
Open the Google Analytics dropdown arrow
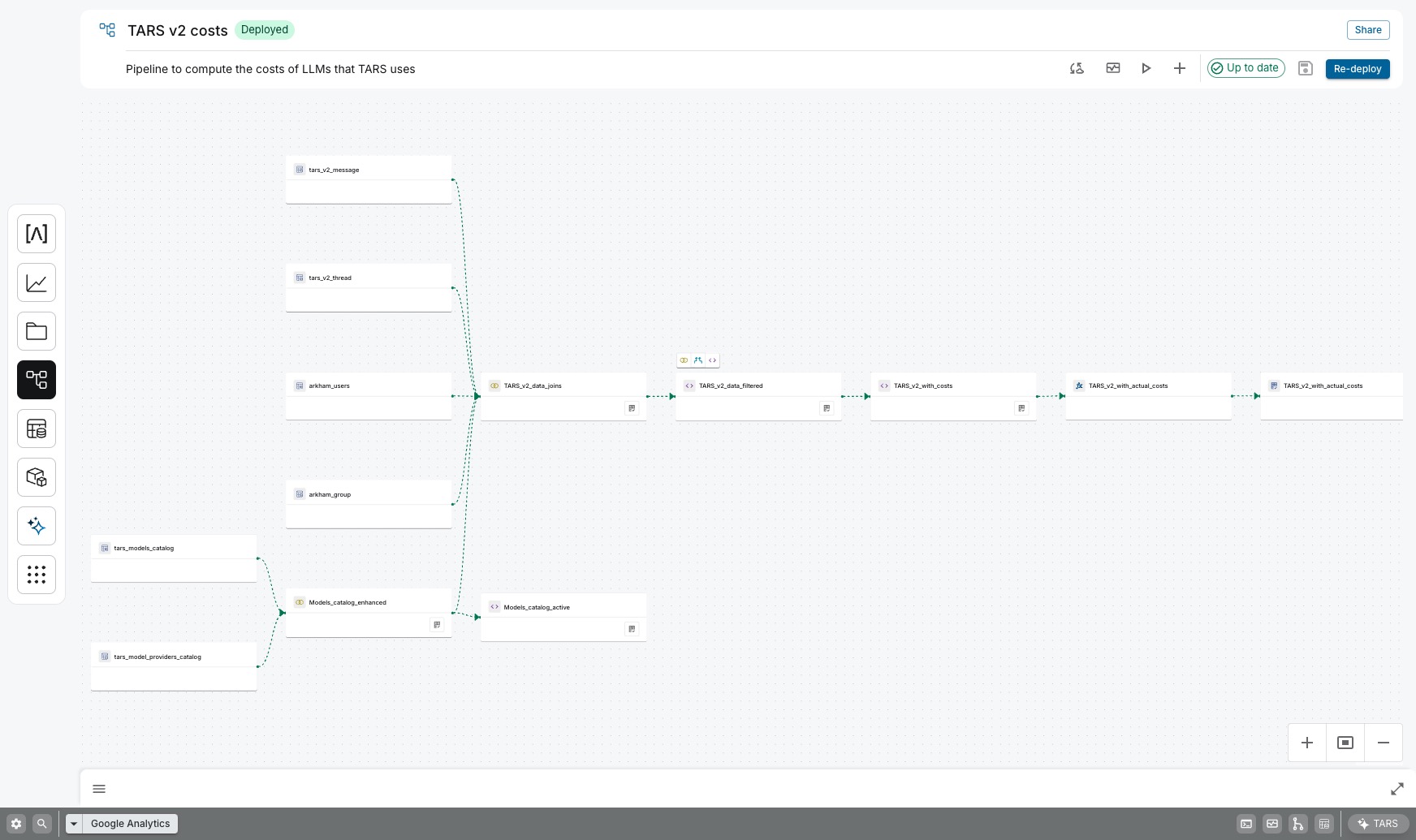click(x=74, y=824)
